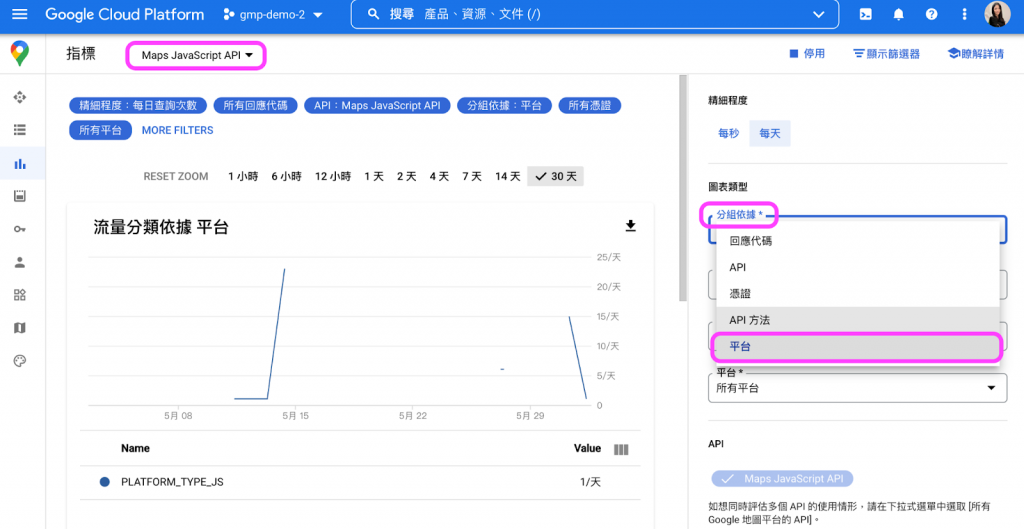1024x529 pixels.
Task: Click the 停用 disable button
Action: pos(807,54)
